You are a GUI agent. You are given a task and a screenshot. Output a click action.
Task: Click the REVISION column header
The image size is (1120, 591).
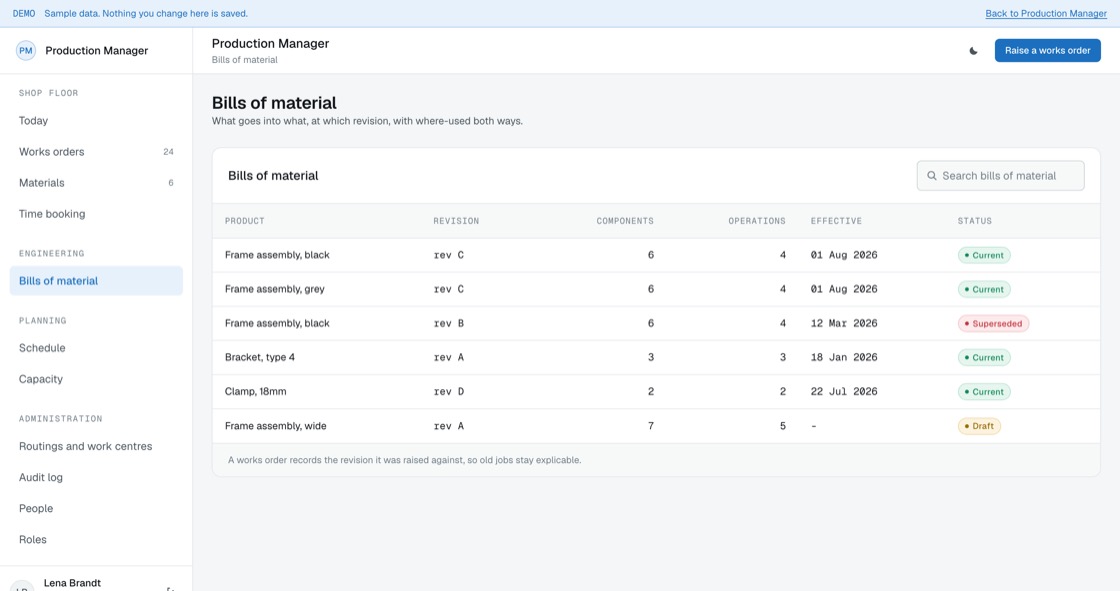coord(456,221)
